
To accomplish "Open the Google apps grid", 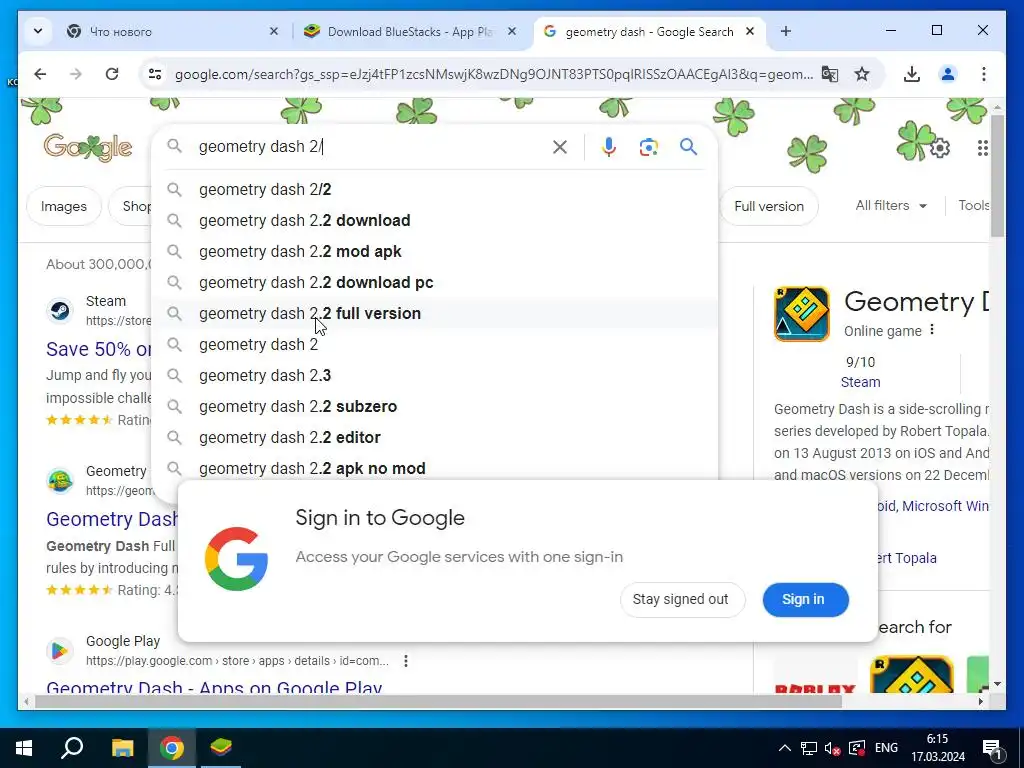I will [x=982, y=148].
